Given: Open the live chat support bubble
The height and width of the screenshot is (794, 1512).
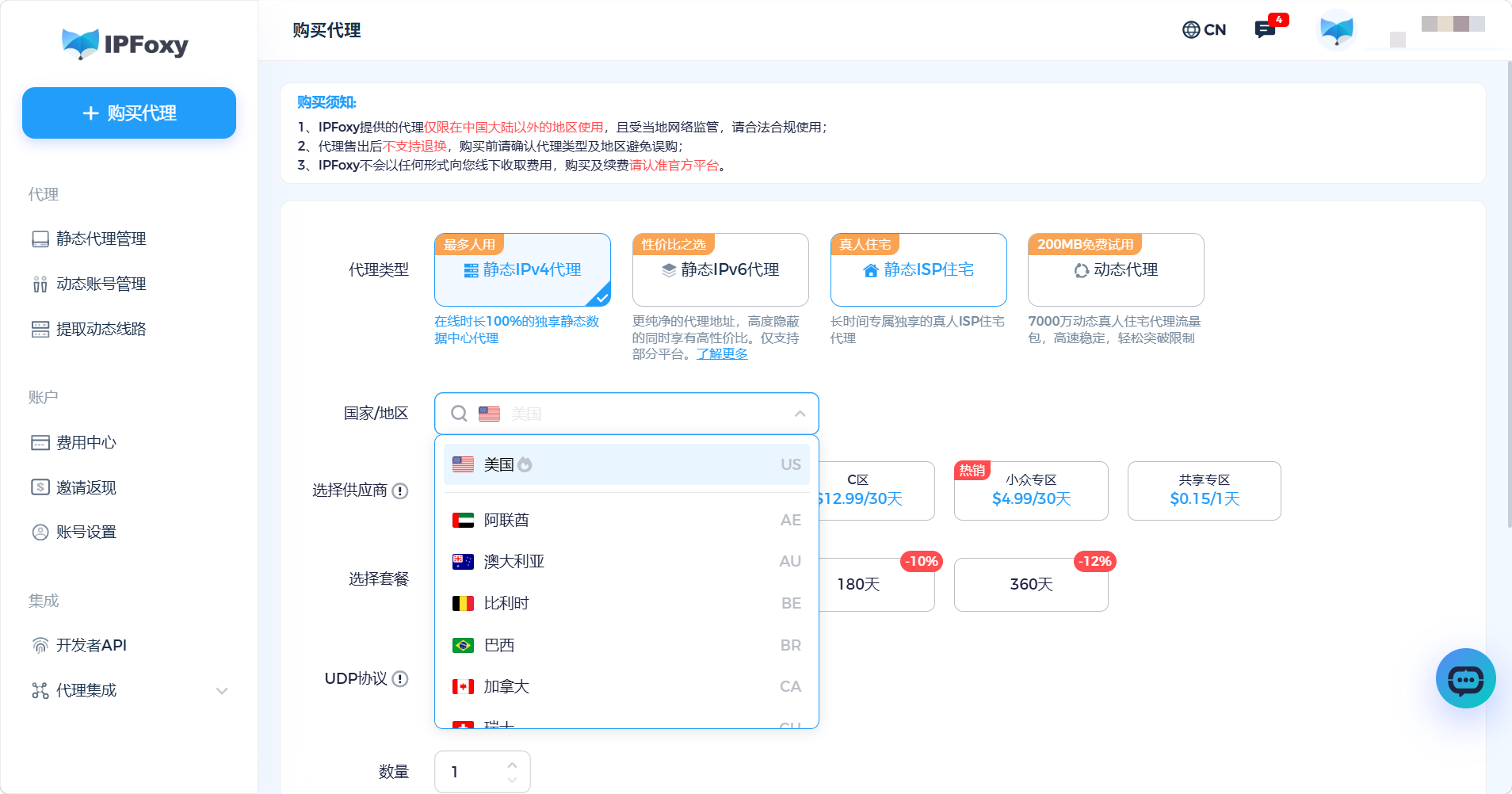Looking at the screenshot, I should (1466, 678).
